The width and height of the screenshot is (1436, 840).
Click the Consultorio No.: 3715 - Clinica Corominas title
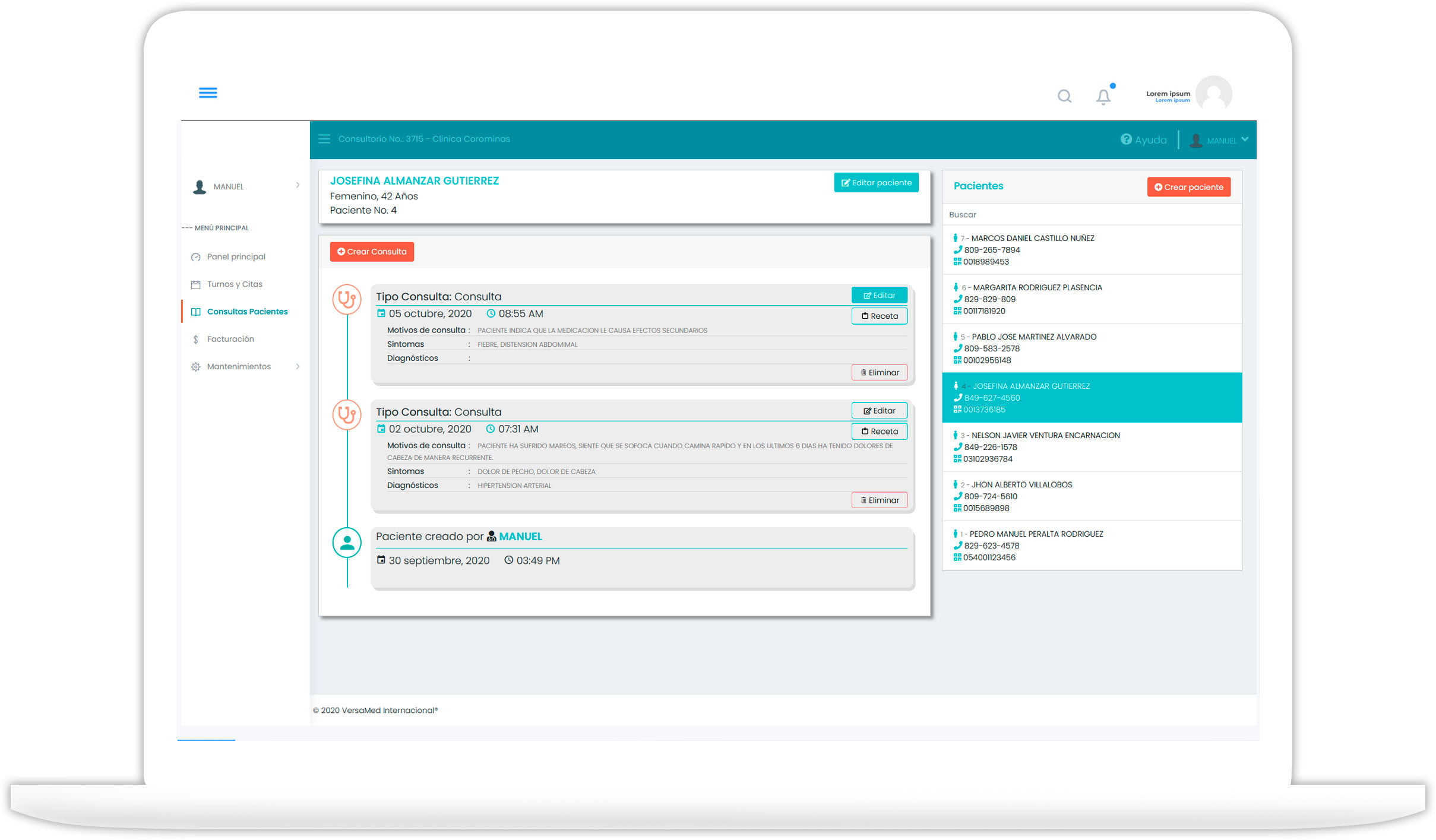click(424, 139)
